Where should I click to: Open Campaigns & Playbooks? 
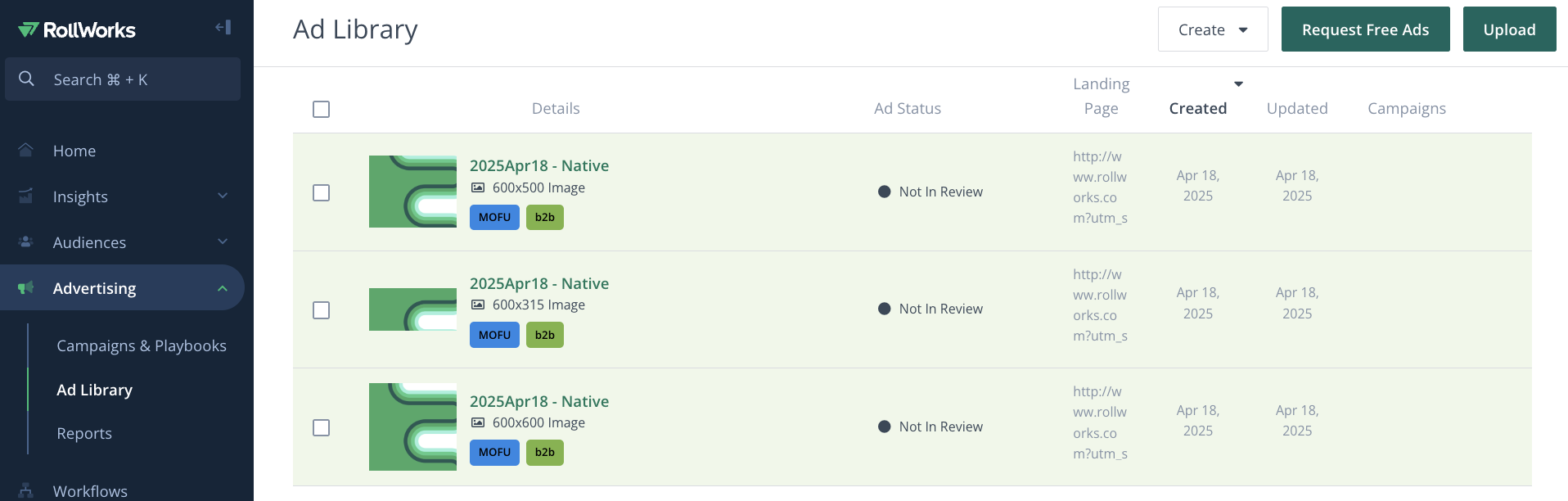(x=142, y=345)
